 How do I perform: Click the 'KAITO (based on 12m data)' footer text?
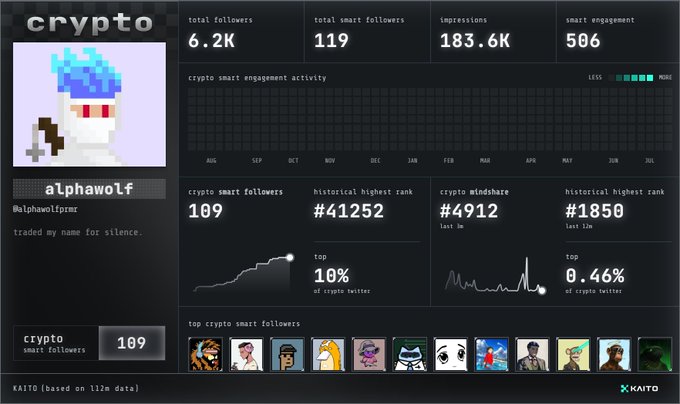point(76,388)
